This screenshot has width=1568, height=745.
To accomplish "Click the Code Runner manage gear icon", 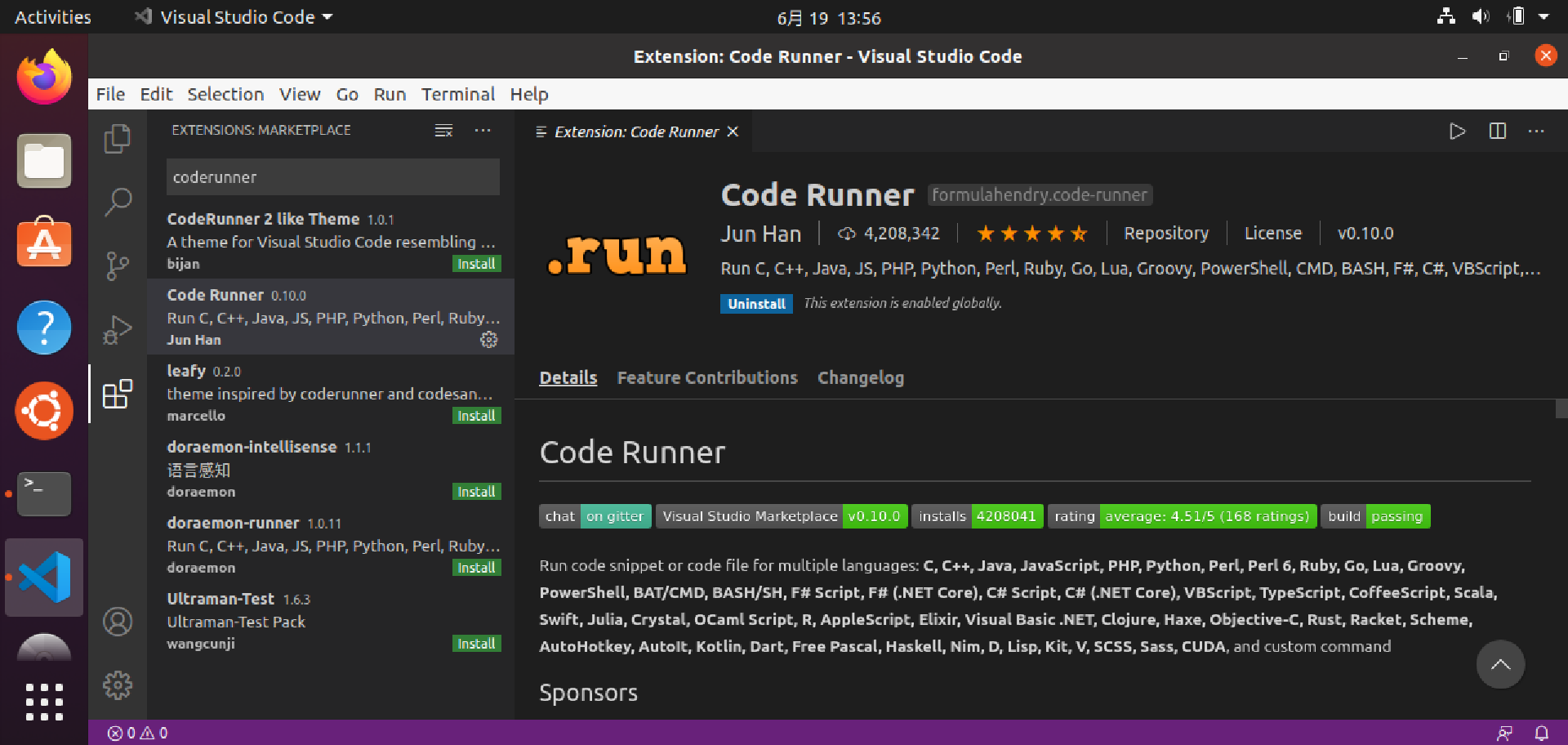I will (x=488, y=340).
